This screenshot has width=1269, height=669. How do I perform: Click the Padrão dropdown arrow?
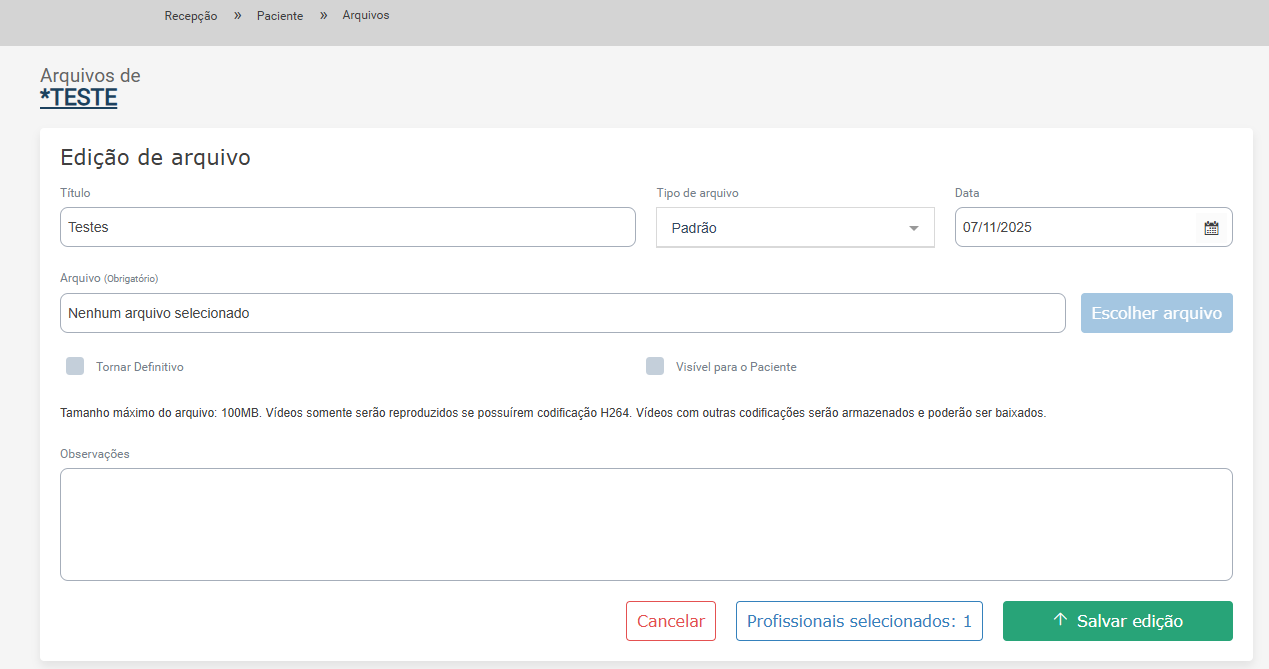pos(913,228)
